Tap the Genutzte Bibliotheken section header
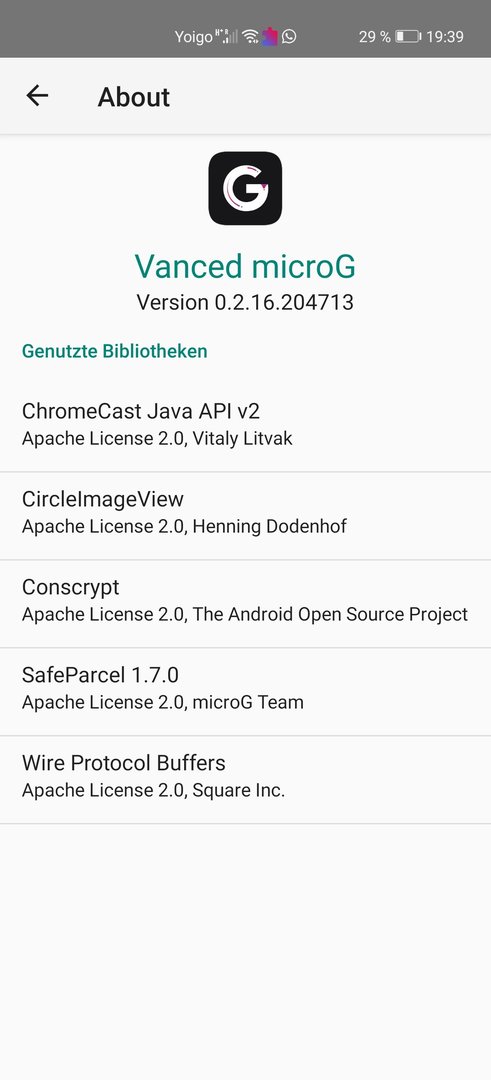 [114, 351]
